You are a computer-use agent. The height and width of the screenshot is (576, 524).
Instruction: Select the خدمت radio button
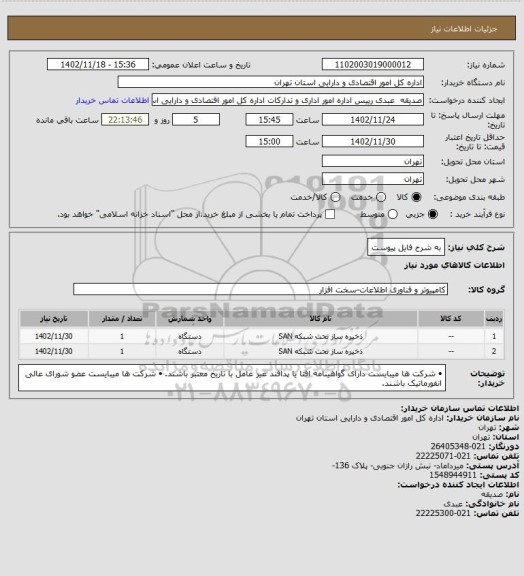pos(381,197)
